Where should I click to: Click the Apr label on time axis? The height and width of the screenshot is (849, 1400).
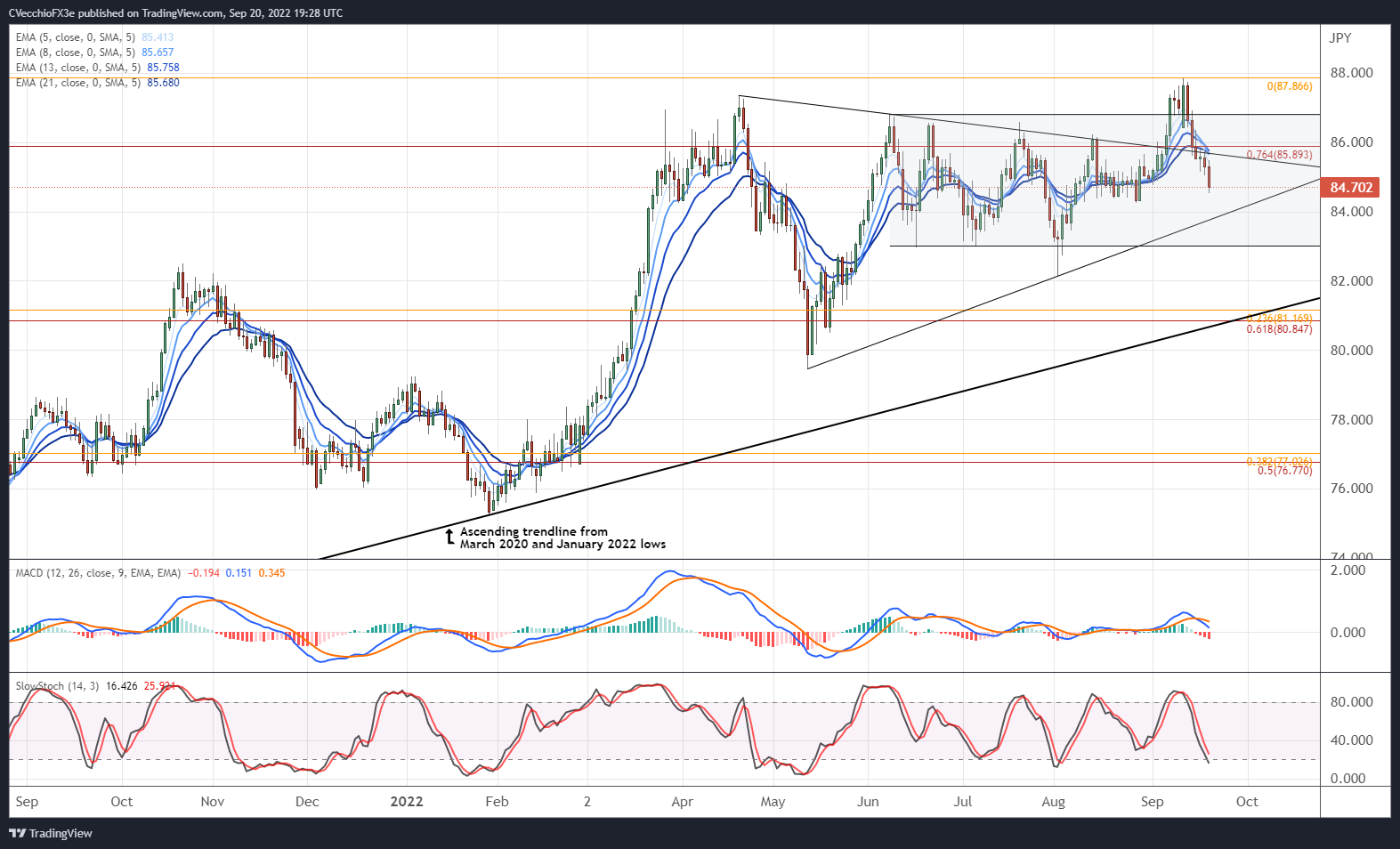(683, 802)
